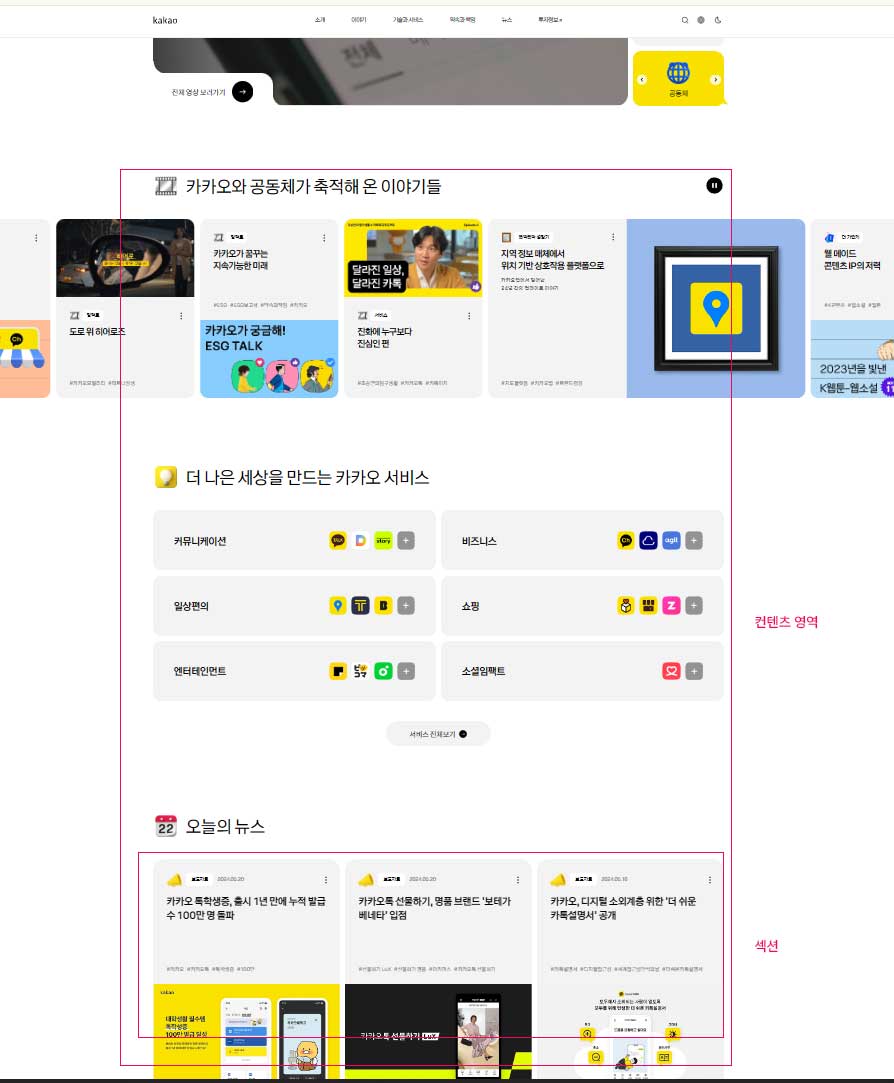Open options menu on 도로 위 히어로즈 card
This screenshot has width=894, height=1083.
click(x=181, y=316)
